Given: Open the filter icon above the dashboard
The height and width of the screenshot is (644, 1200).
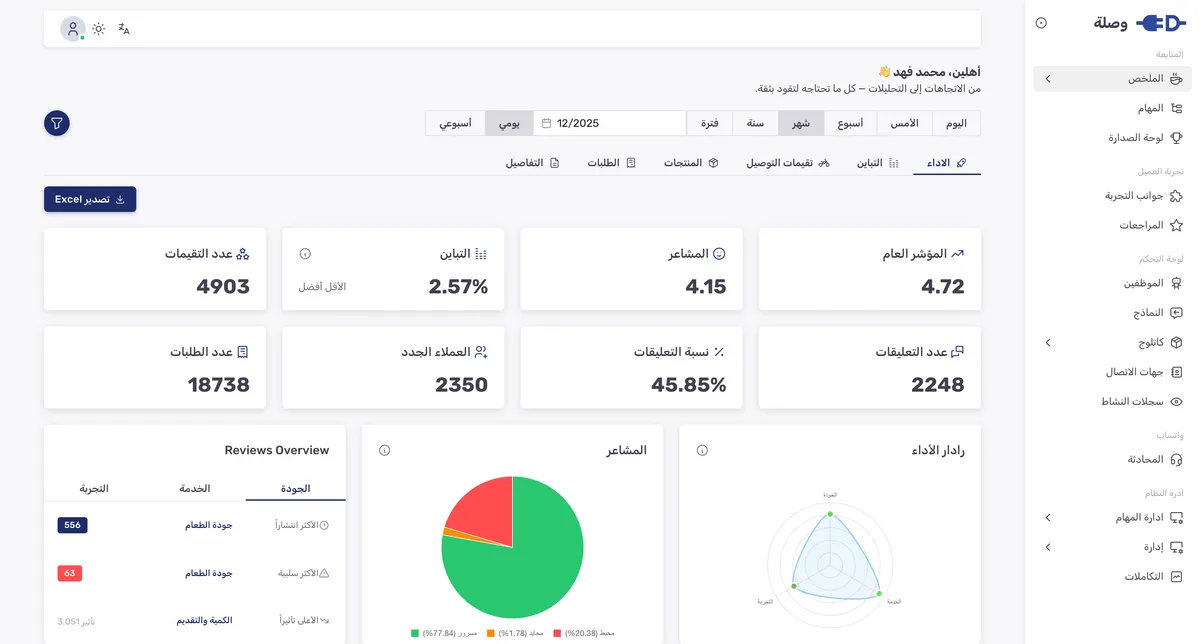Looking at the screenshot, I should point(57,123).
